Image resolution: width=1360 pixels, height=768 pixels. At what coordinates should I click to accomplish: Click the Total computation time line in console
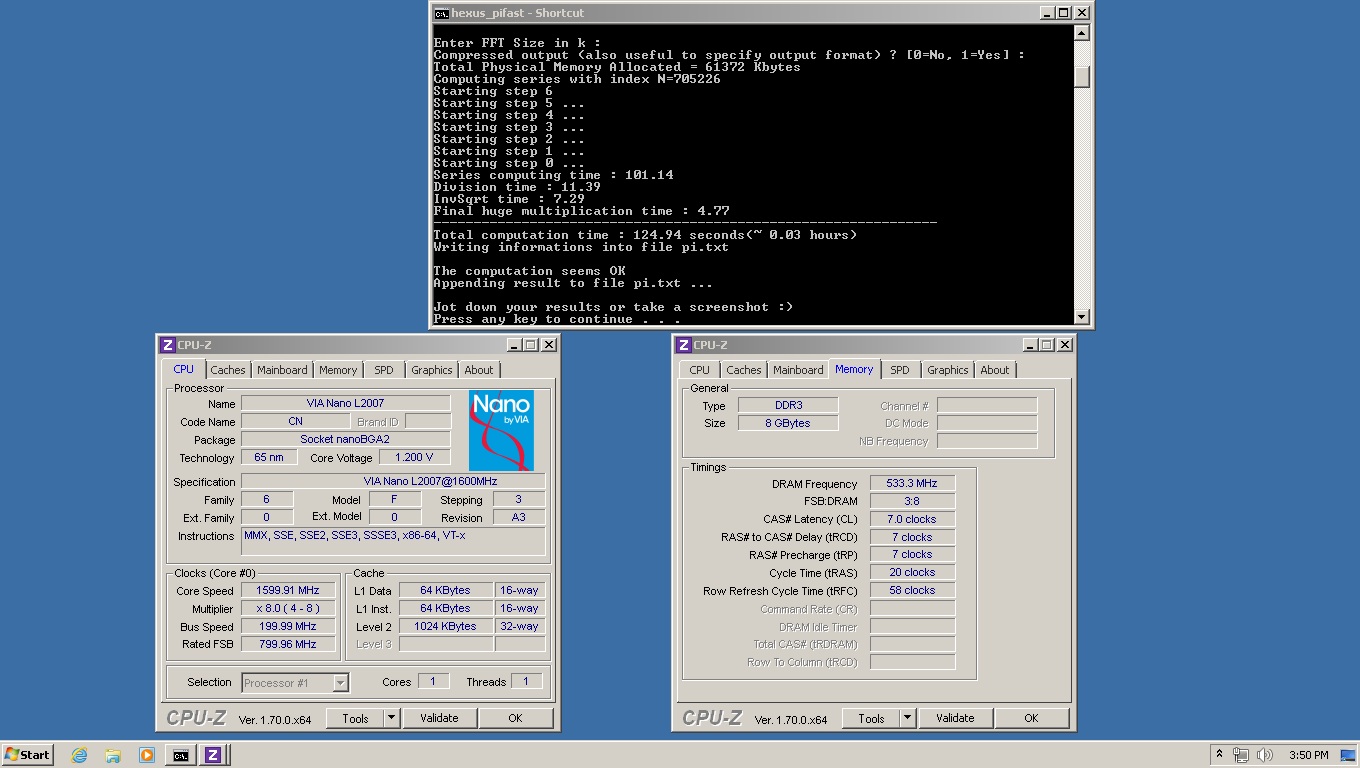coord(645,235)
